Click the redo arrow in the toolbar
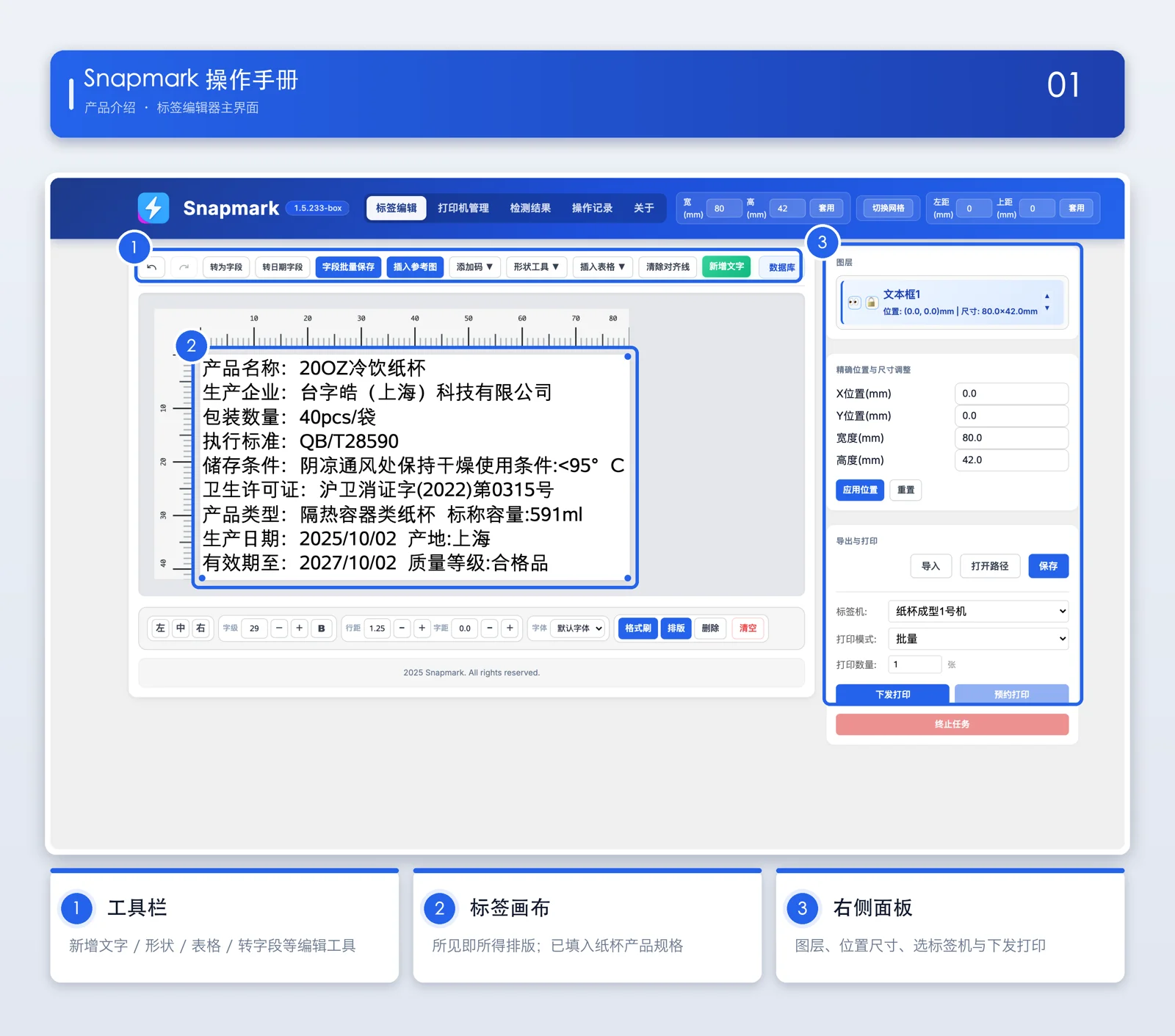1175x1036 pixels. pos(184,267)
